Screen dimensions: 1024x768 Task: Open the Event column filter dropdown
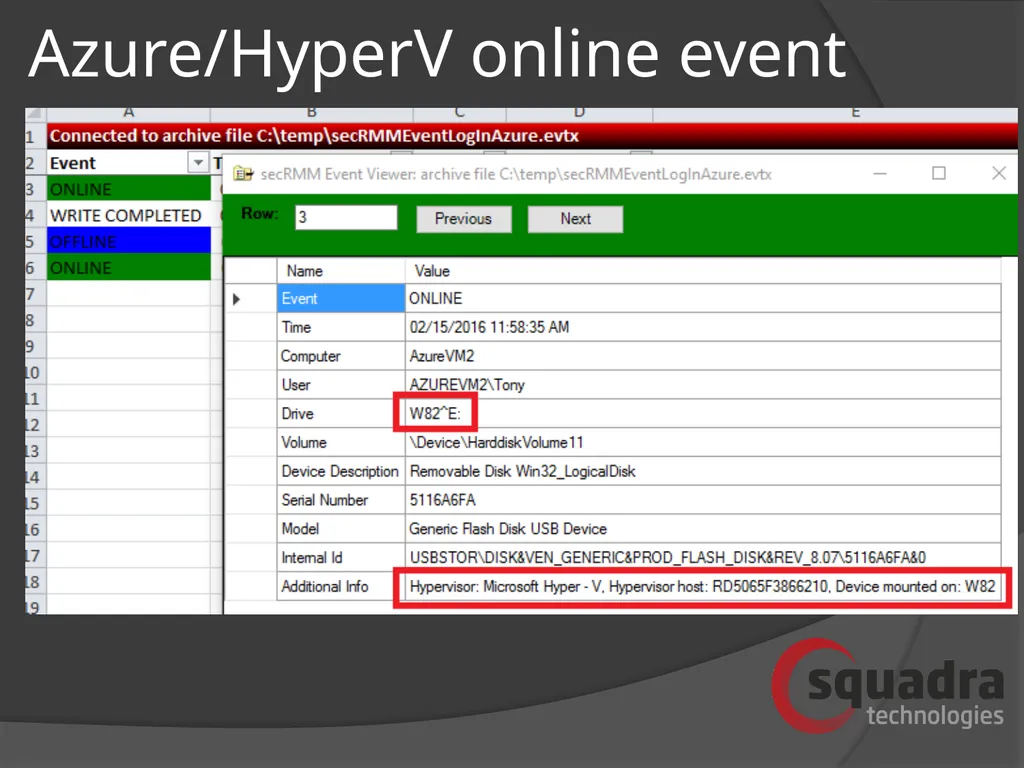pos(197,162)
